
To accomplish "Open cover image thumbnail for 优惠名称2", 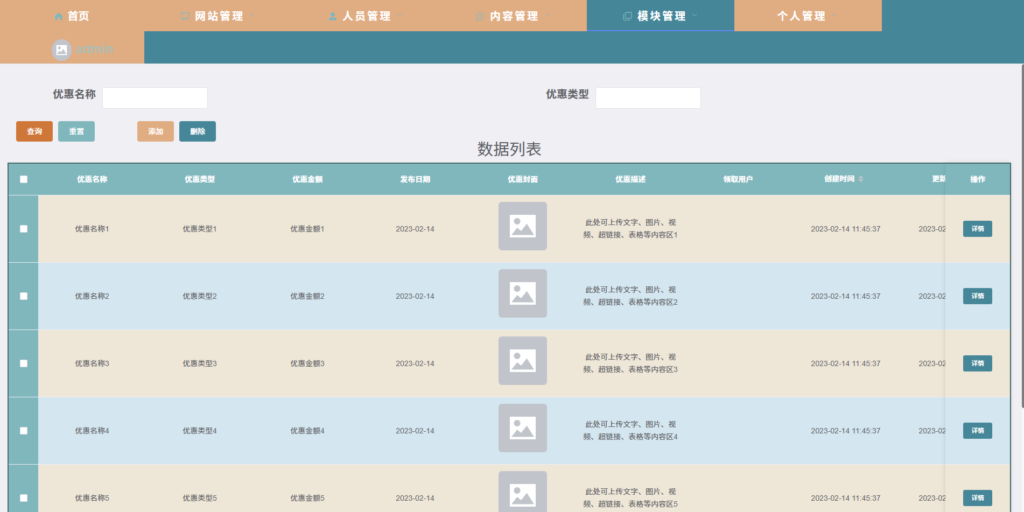I will [x=522, y=293].
